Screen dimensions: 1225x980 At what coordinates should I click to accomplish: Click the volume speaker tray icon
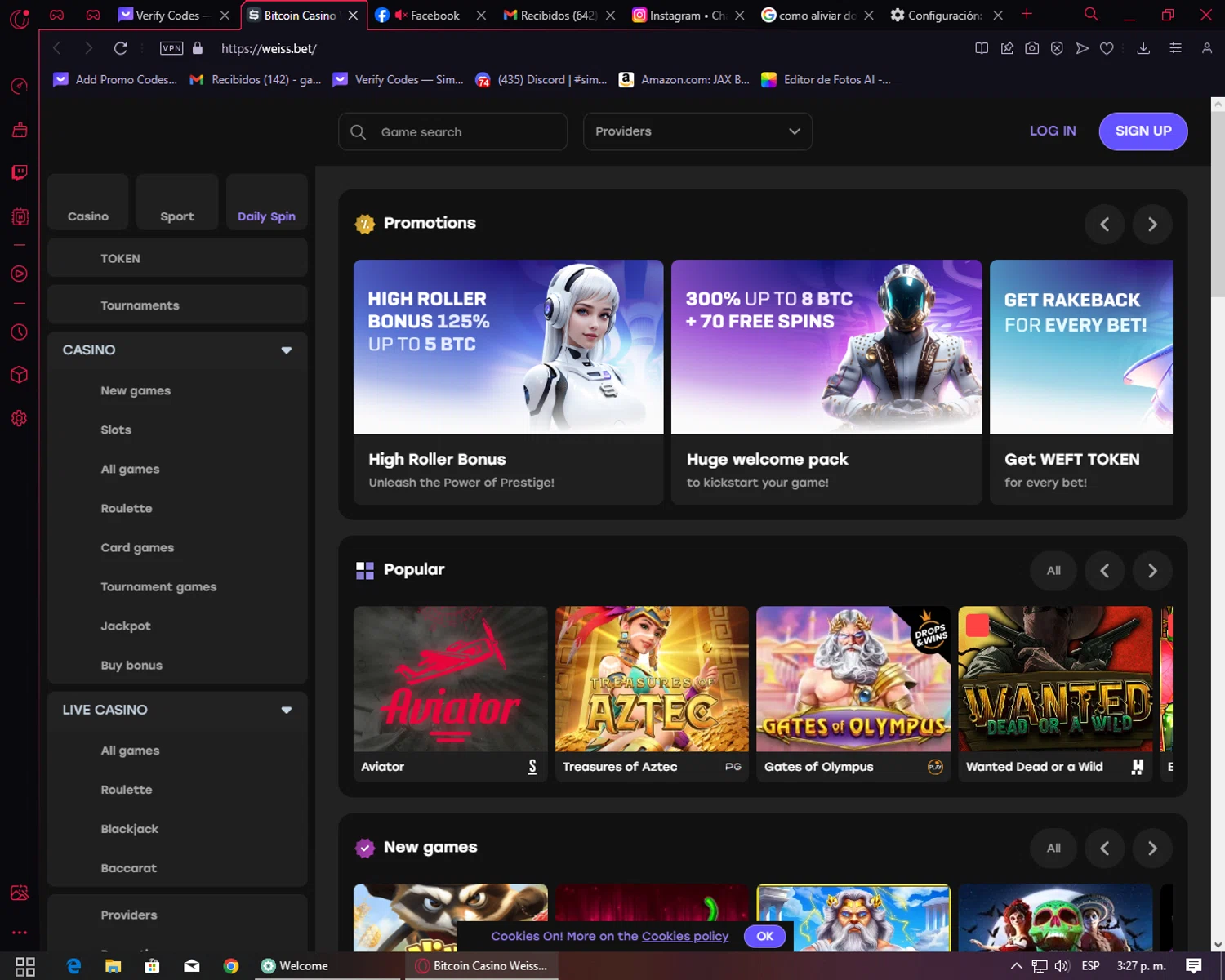(1061, 966)
